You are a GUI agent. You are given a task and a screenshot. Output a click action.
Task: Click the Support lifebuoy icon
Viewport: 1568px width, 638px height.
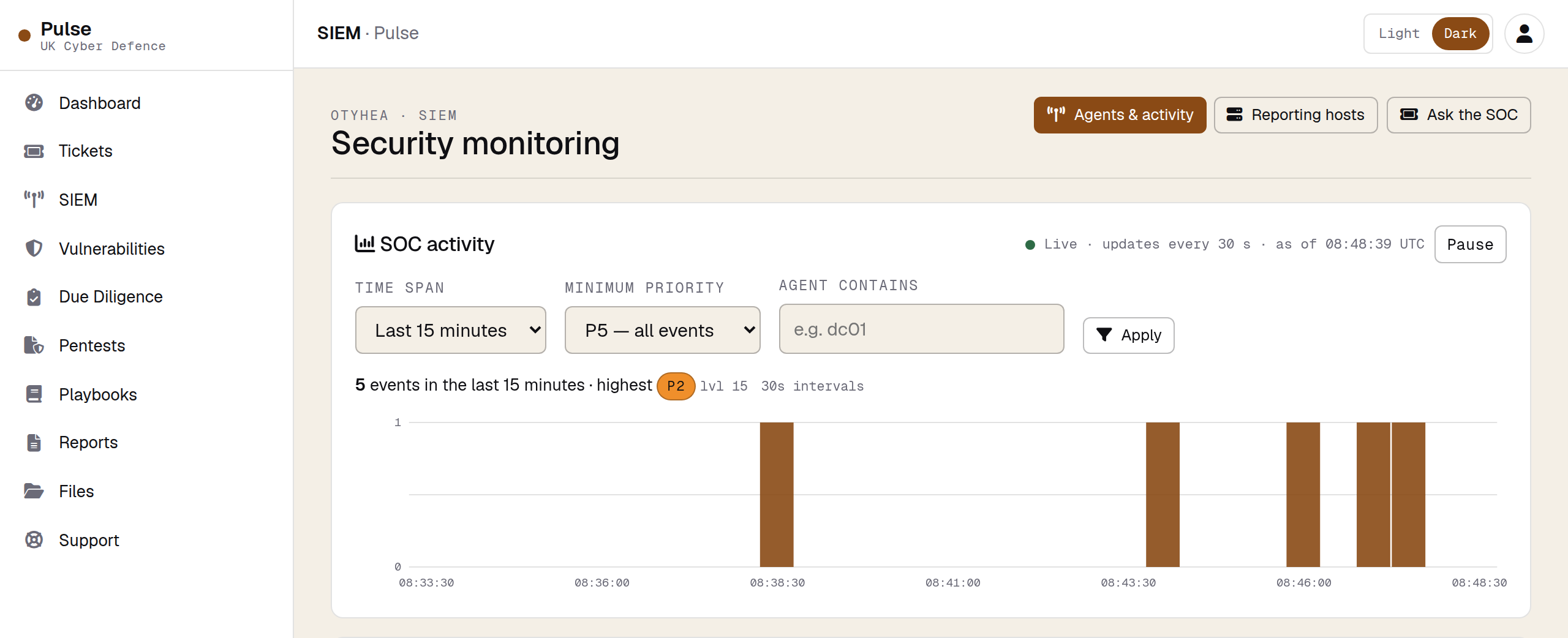(x=34, y=540)
